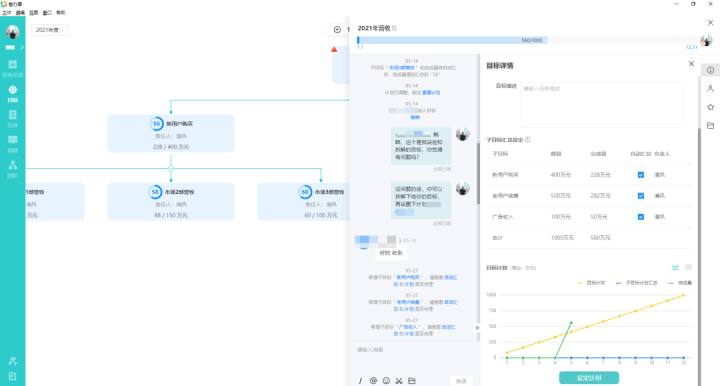Open the star favorite icon on the right rail

point(710,107)
